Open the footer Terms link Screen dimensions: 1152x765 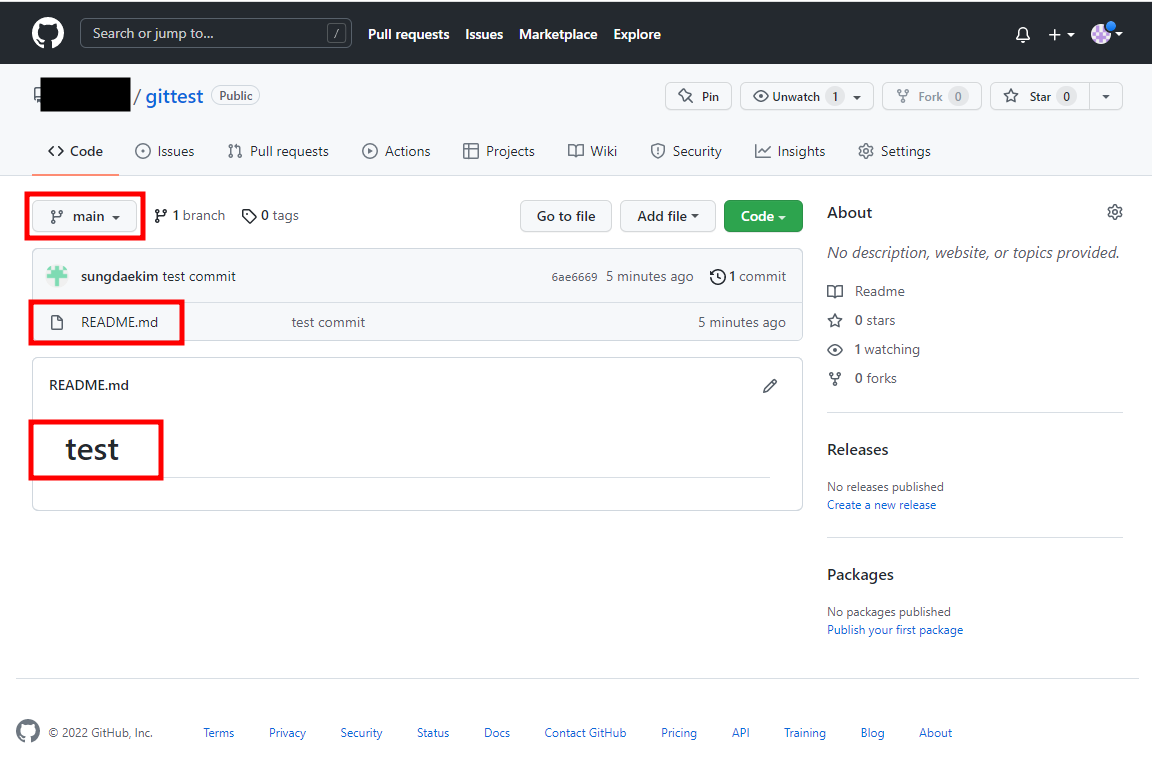(219, 733)
